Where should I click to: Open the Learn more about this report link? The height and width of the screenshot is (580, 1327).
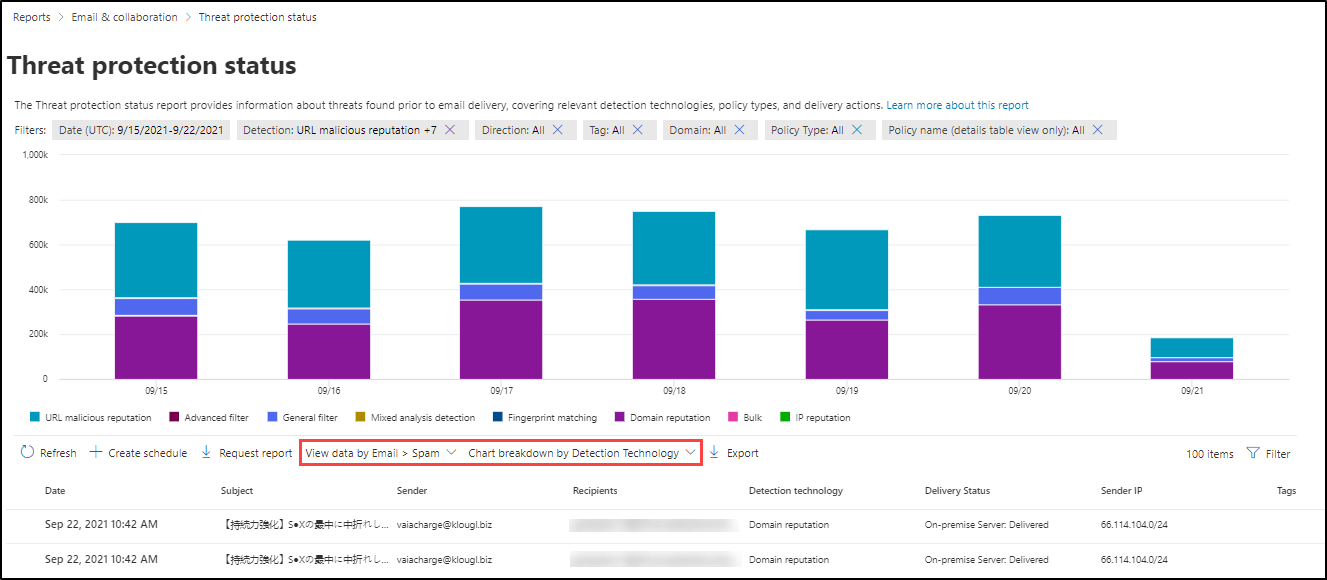[x=957, y=104]
